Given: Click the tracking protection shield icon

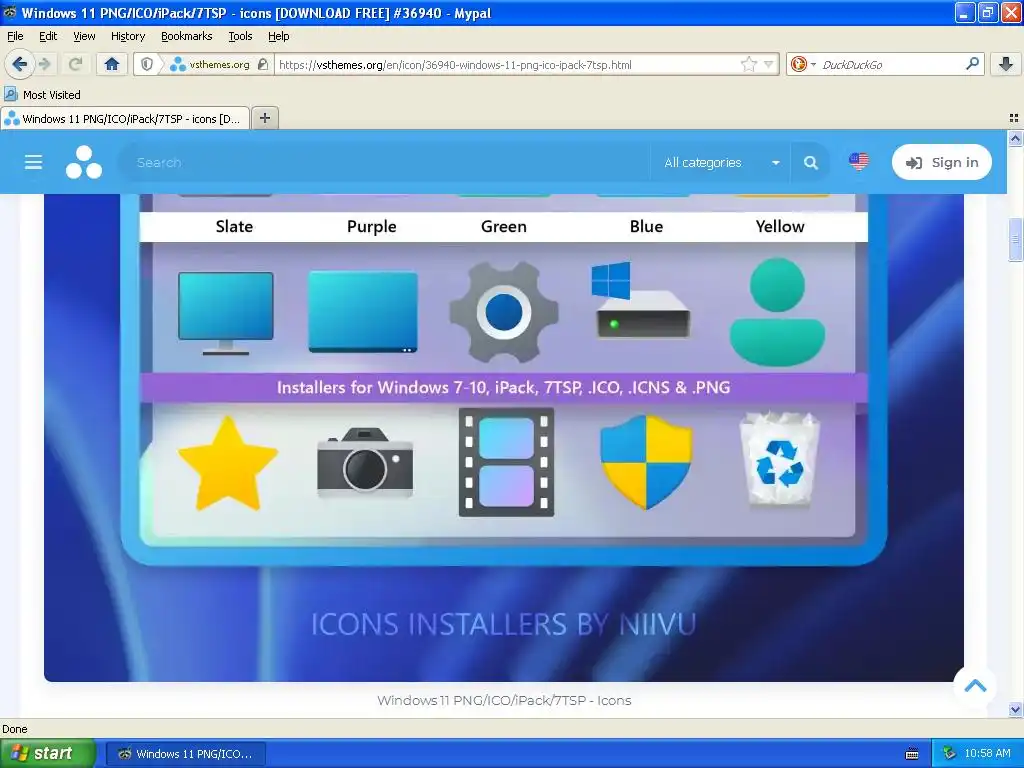Looking at the screenshot, I should coord(147,64).
